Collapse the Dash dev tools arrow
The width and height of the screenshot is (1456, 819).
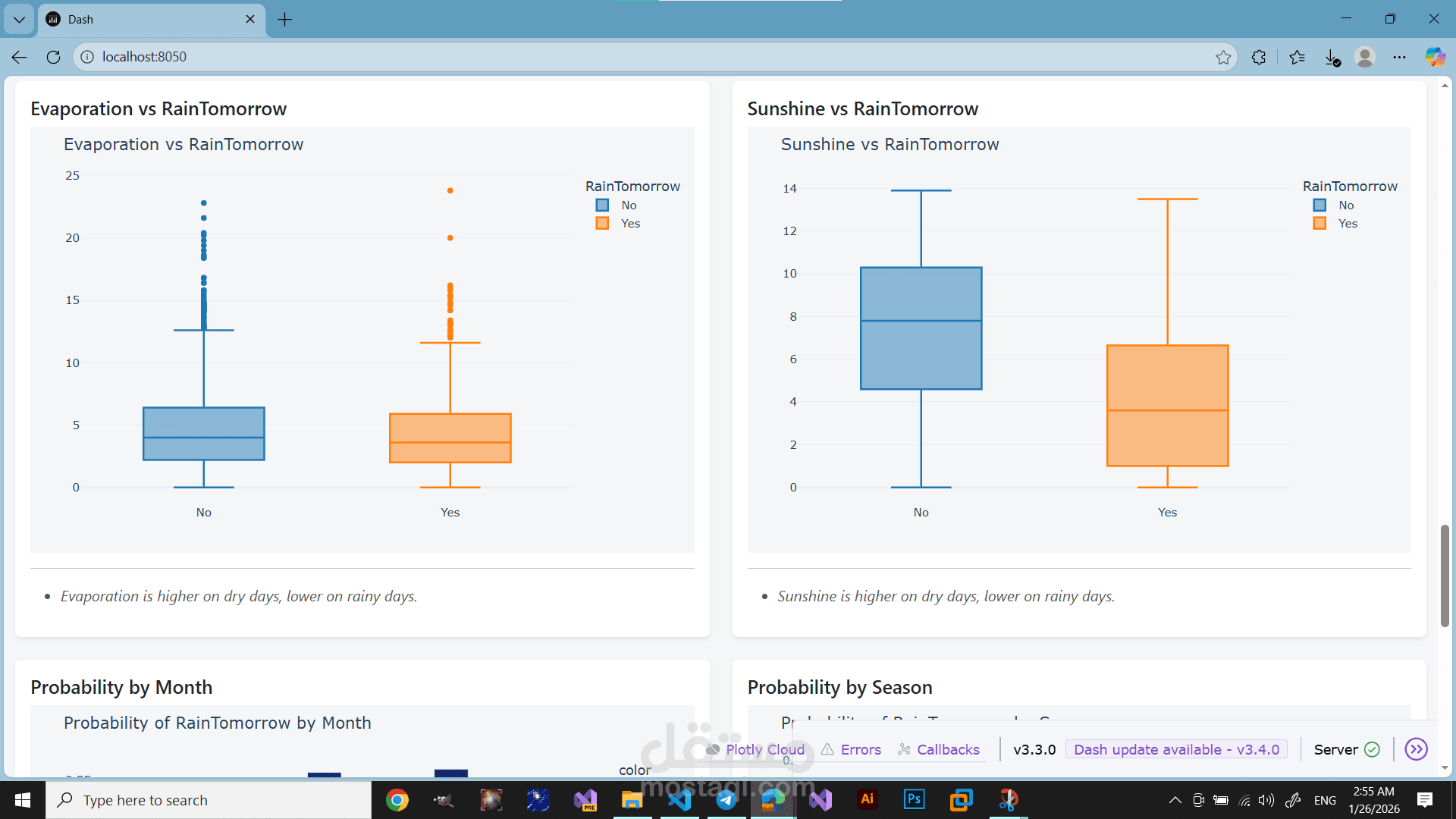coord(1416,749)
